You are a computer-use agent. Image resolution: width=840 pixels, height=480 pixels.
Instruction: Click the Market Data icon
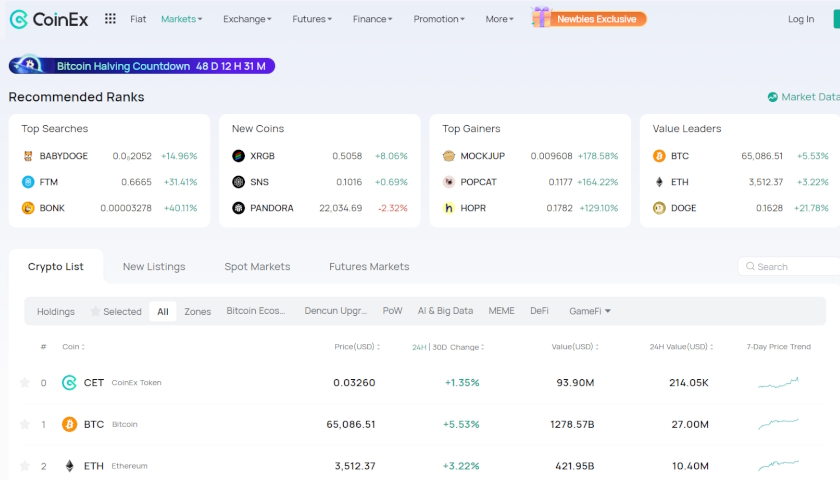tap(772, 97)
